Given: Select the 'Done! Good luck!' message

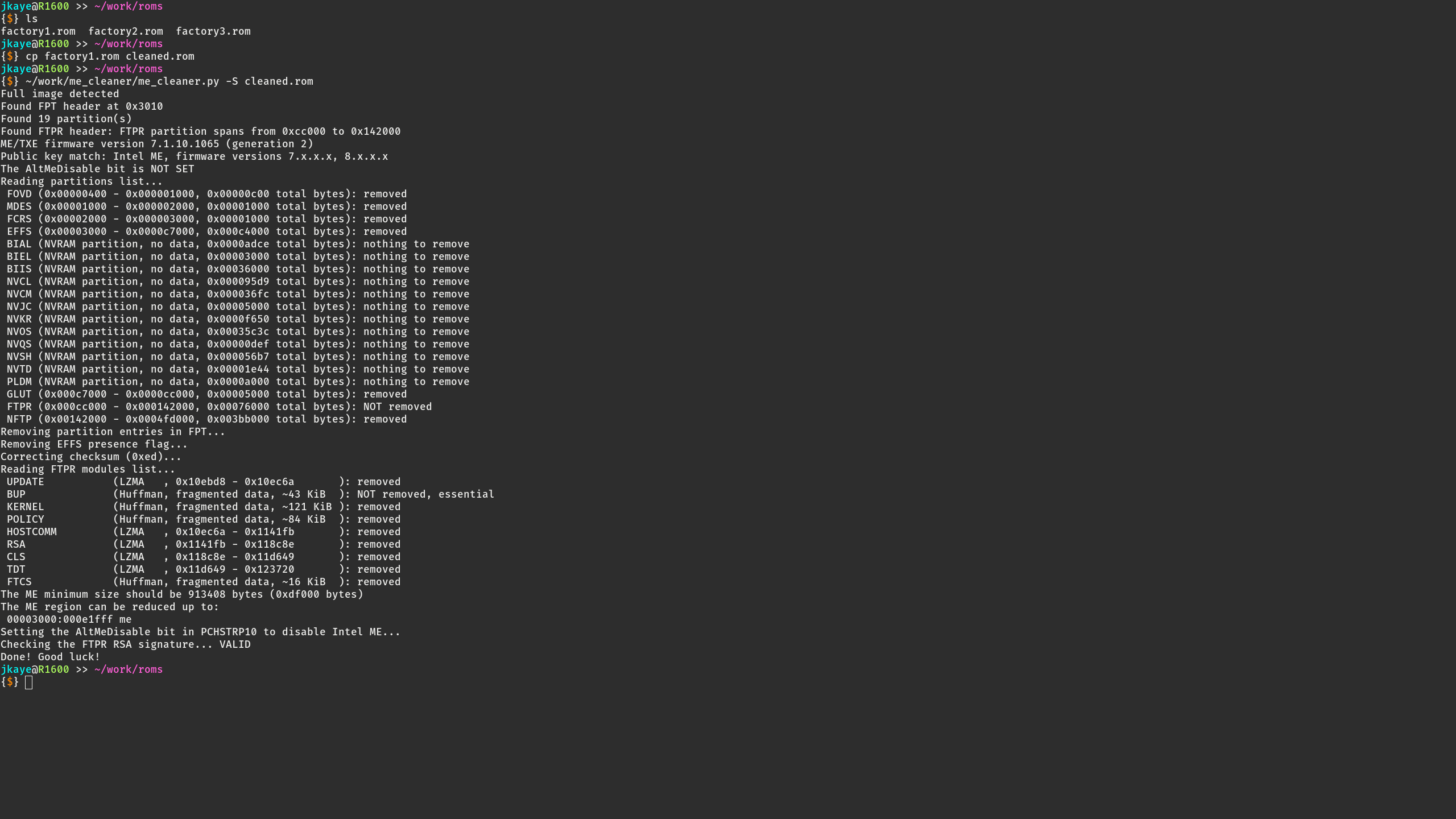Looking at the screenshot, I should pyautogui.click(x=51, y=656).
